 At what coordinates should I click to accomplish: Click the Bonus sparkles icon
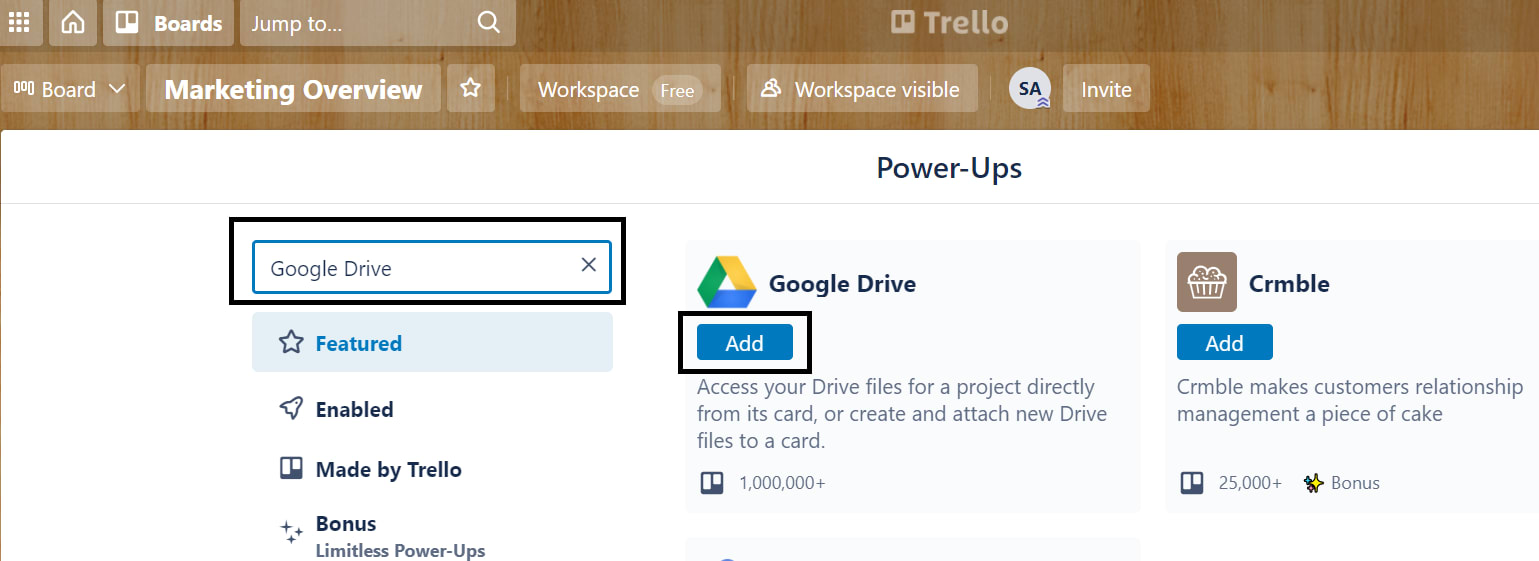[291, 531]
